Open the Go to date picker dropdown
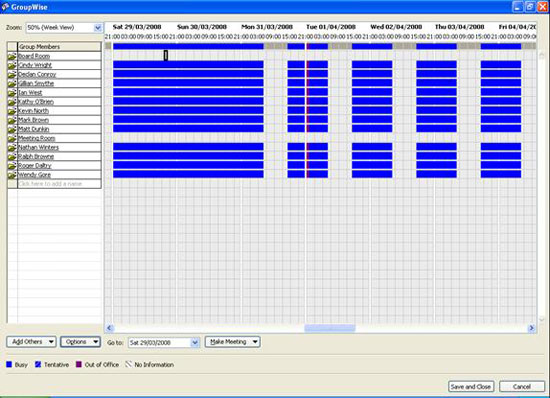Viewport: 550px width, 398px height. pyautogui.click(x=195, y=343)
